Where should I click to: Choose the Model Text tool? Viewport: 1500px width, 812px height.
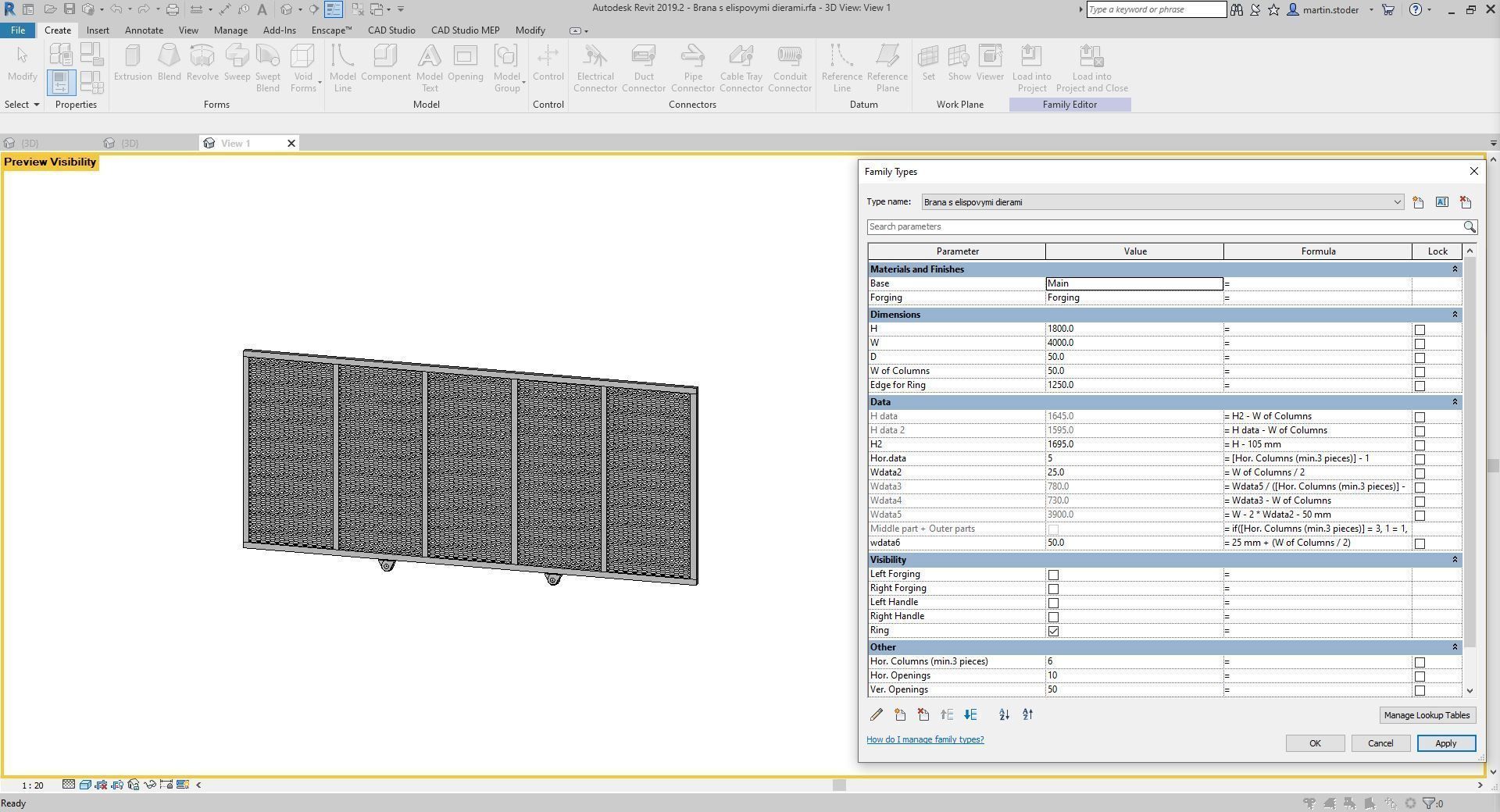429,68
